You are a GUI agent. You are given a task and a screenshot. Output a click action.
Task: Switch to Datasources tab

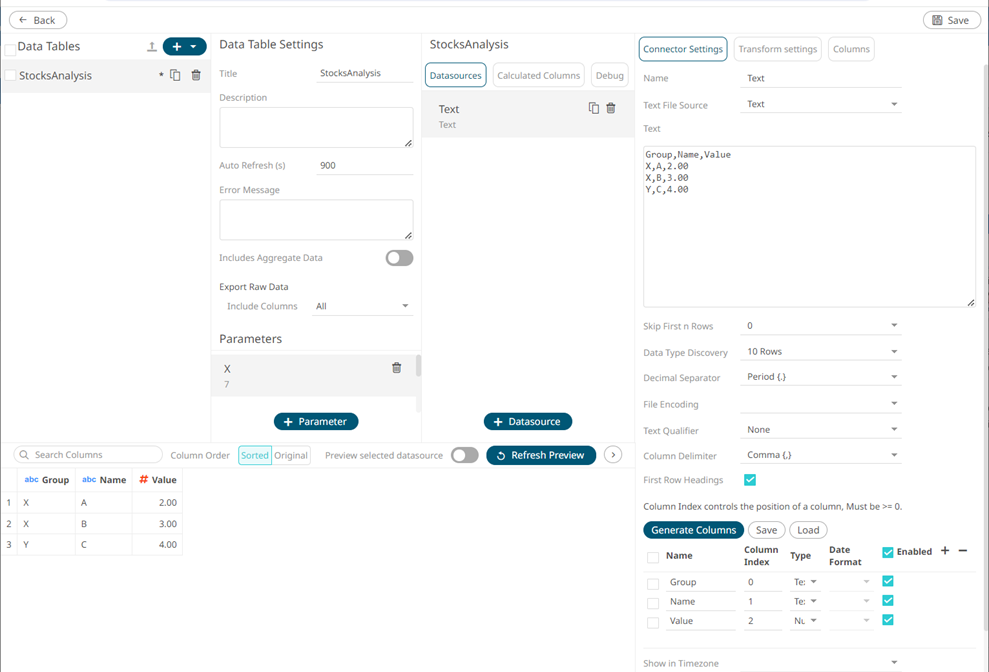pyautogui.click(x=455, y=75)
